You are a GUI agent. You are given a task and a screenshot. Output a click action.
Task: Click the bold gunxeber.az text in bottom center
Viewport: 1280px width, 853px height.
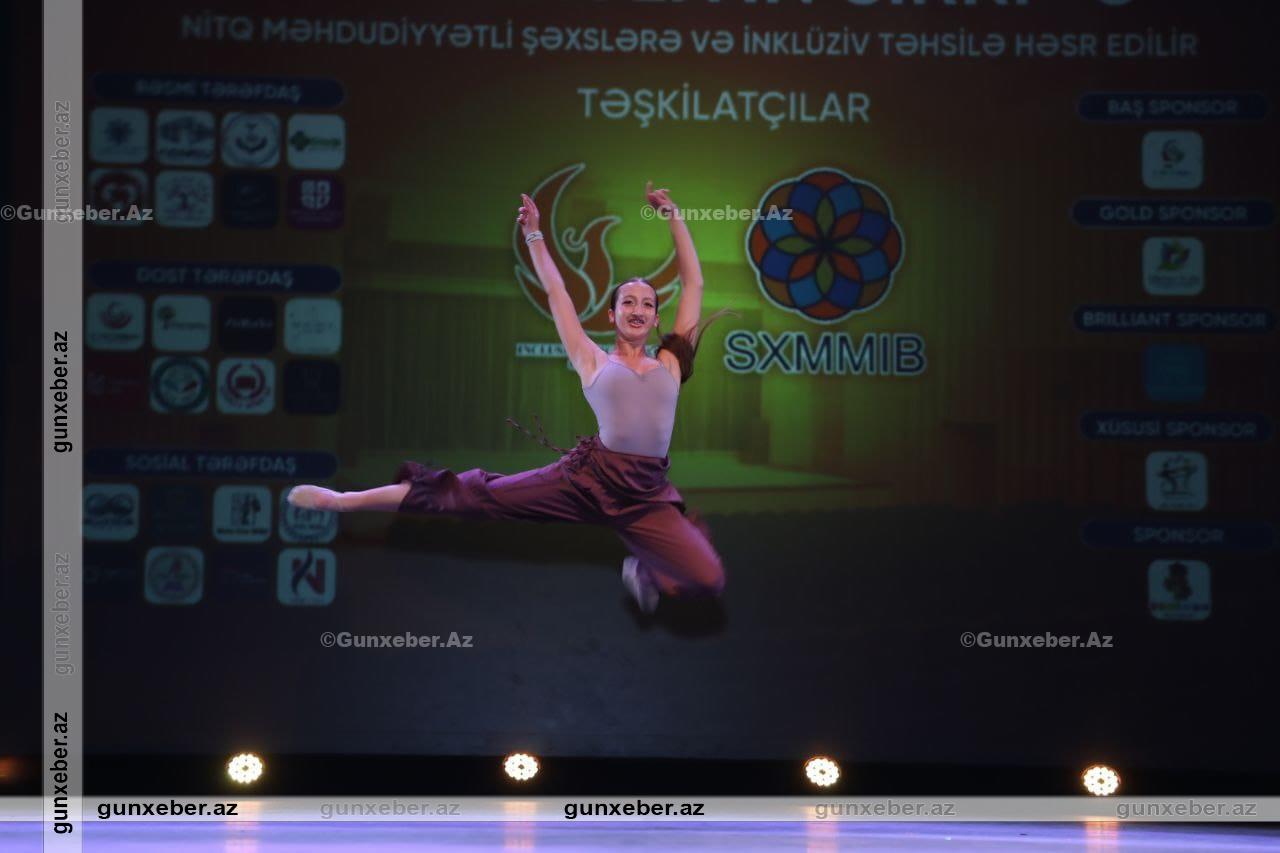pos(633,809)
